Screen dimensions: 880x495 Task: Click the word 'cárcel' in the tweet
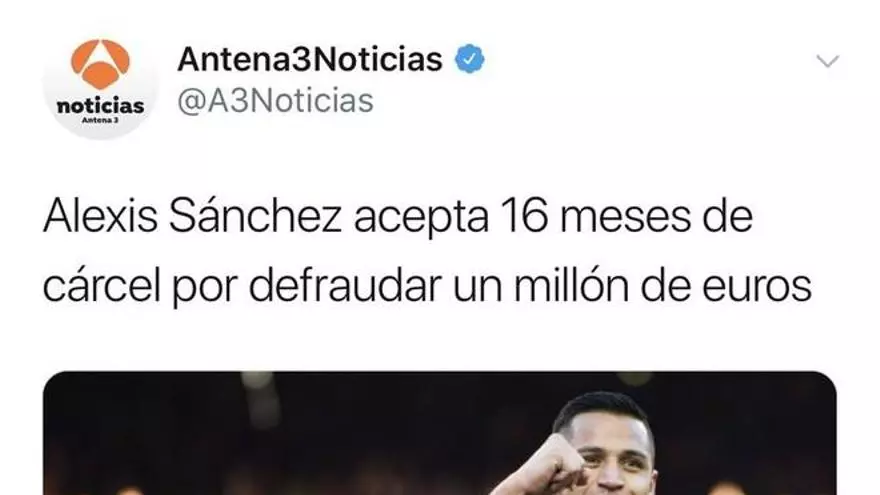102,286
